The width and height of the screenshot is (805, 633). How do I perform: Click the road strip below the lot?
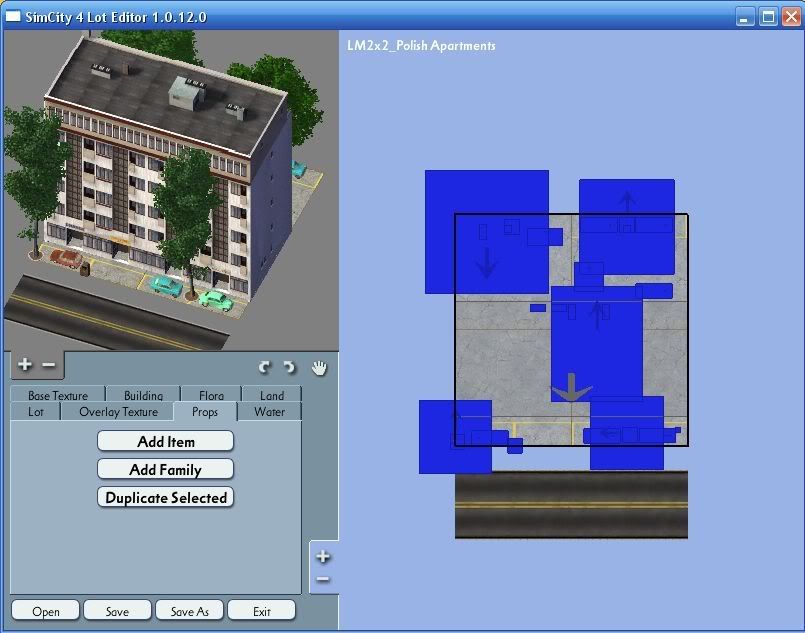pos(571,505)
